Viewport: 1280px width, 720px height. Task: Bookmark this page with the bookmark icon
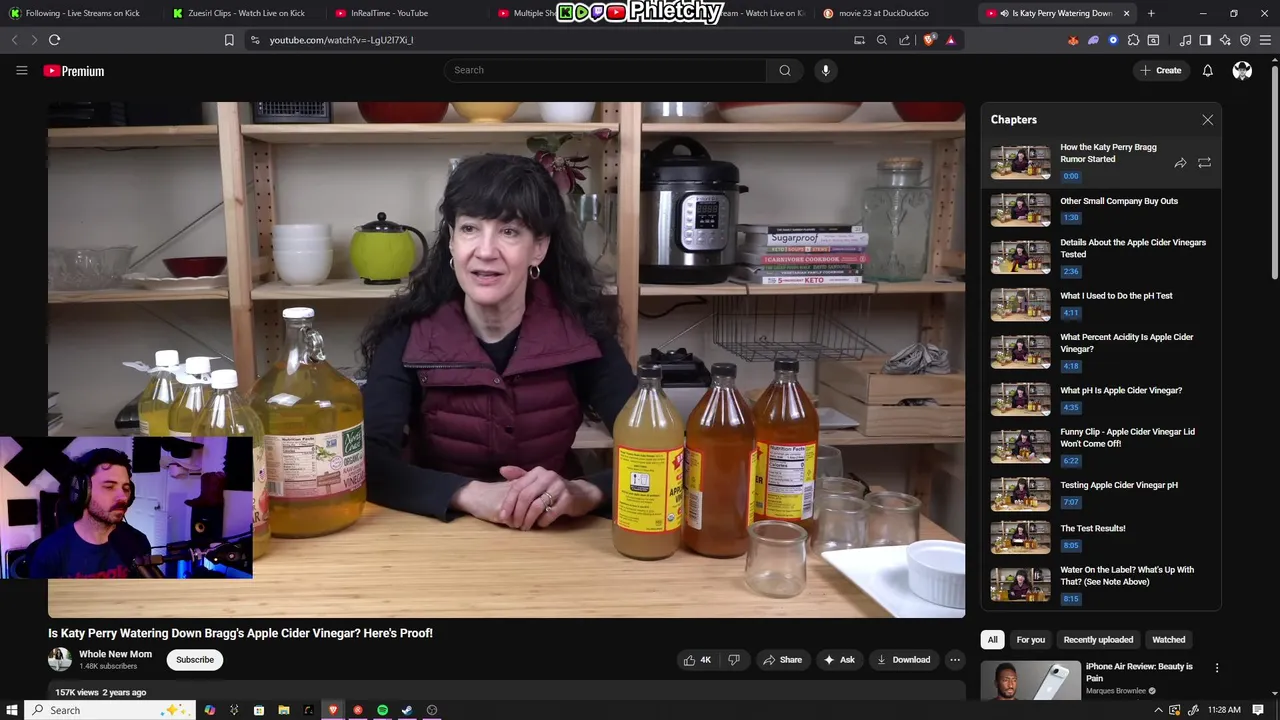[229, 40]
